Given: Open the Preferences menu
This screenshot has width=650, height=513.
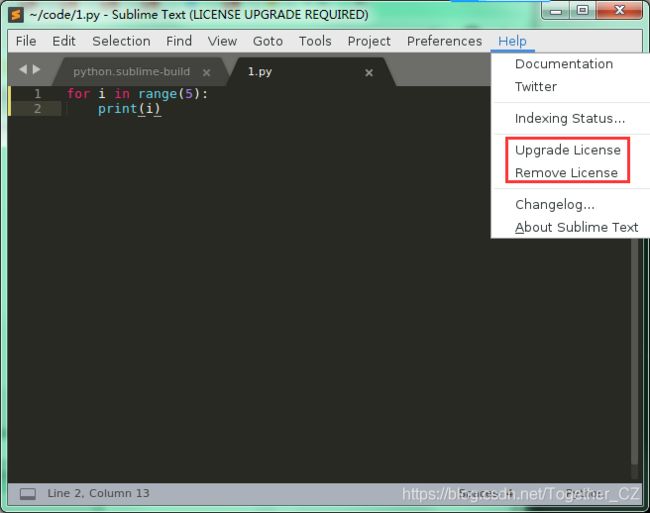Looking at the screenshot, I should pos(444,41).
